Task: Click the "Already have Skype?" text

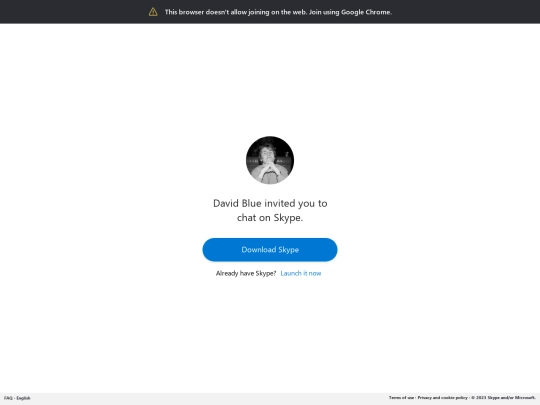Action: [x=246, y=273]
